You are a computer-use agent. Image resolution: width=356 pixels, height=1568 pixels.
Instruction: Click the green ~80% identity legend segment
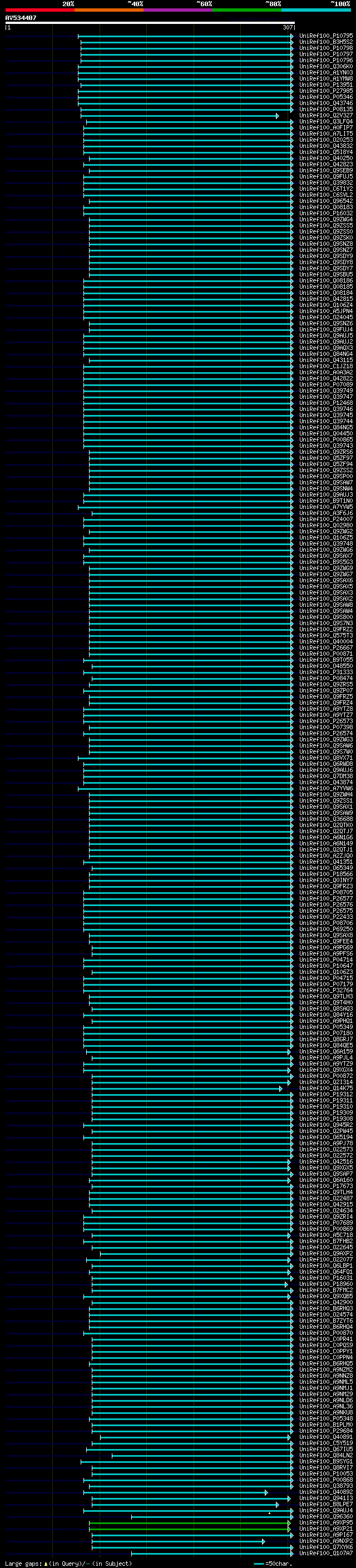[x=247, y=10]
